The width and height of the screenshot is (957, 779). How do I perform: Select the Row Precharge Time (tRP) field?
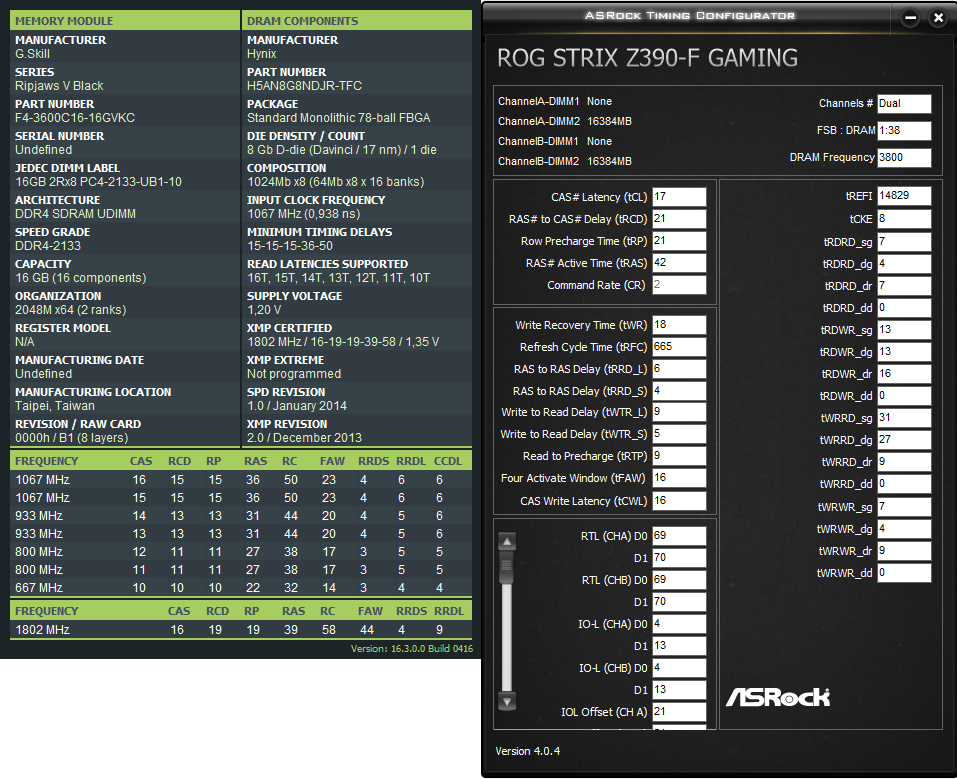(679, 241)
